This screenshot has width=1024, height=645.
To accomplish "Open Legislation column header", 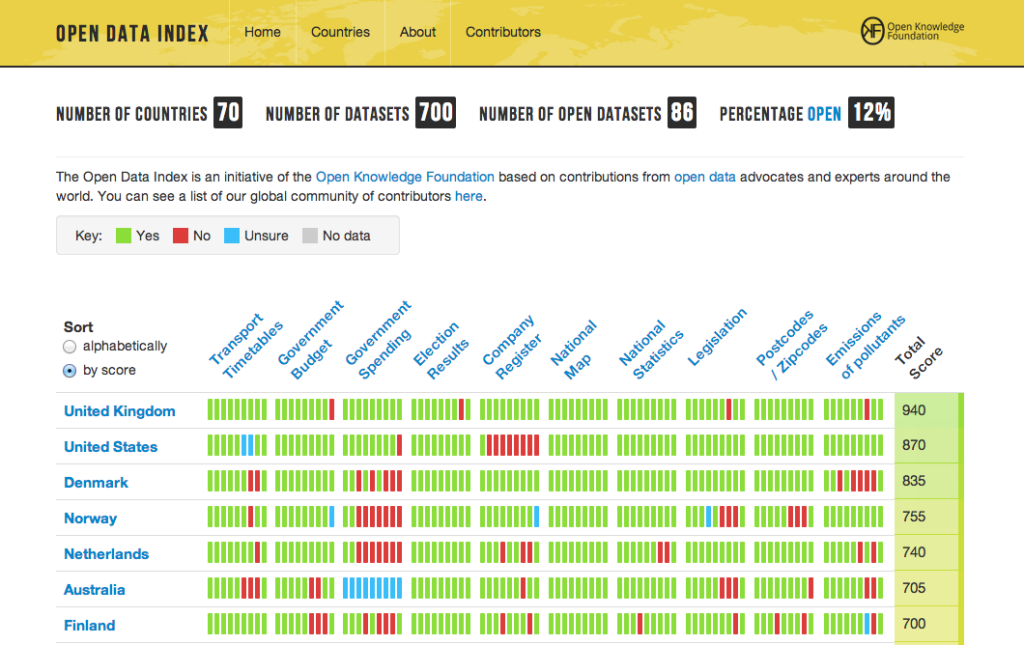I will point(717,337).
